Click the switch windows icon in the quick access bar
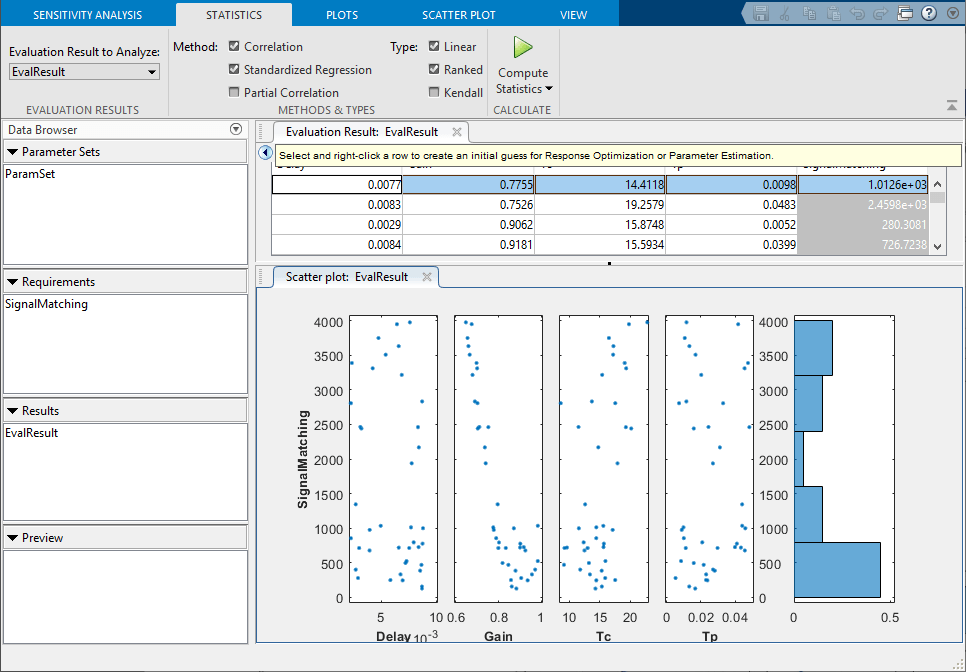The image size is (966, 672). [905, 14]
